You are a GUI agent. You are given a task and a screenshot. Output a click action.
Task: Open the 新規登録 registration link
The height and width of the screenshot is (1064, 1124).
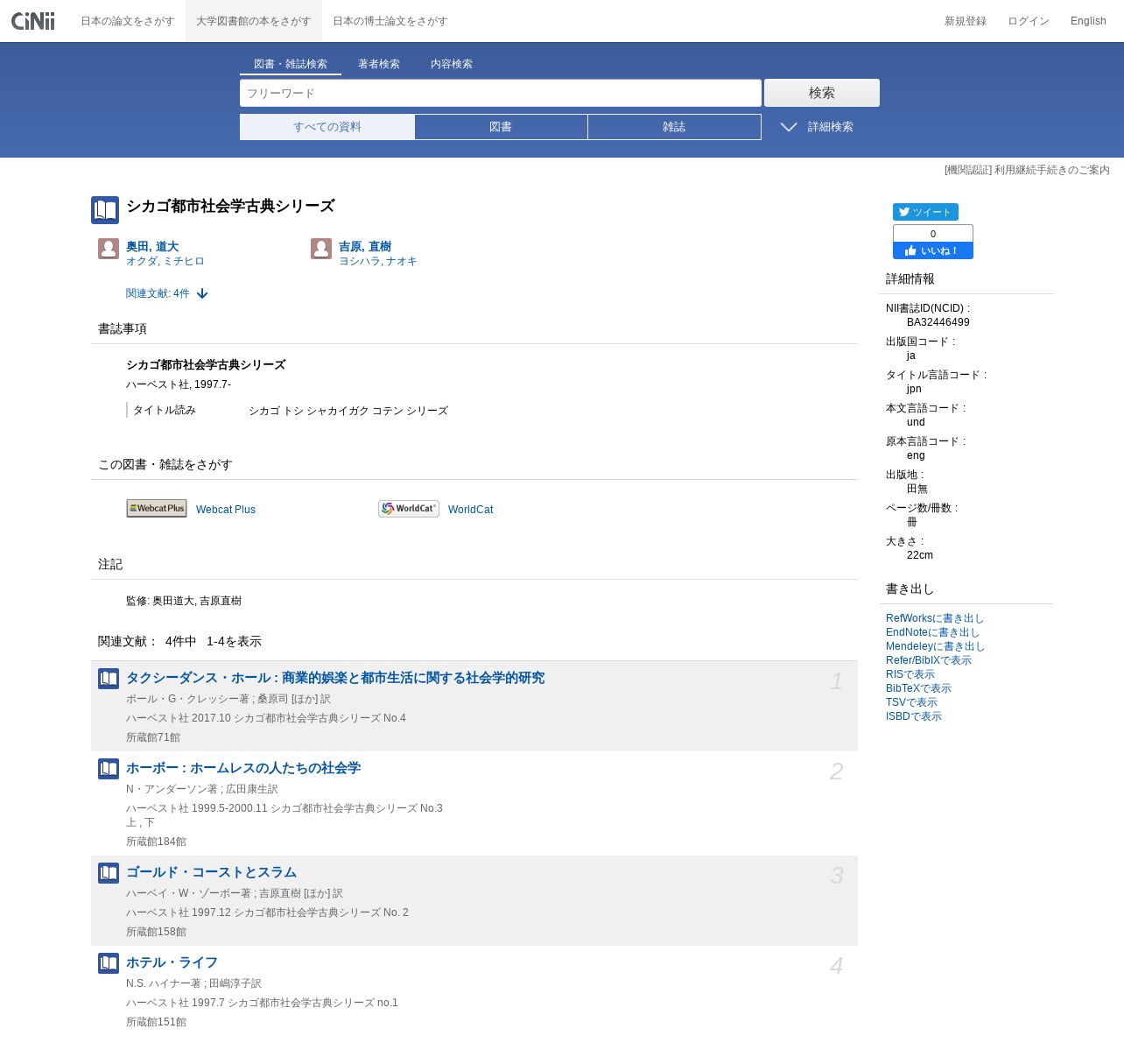tap(966, 21)
